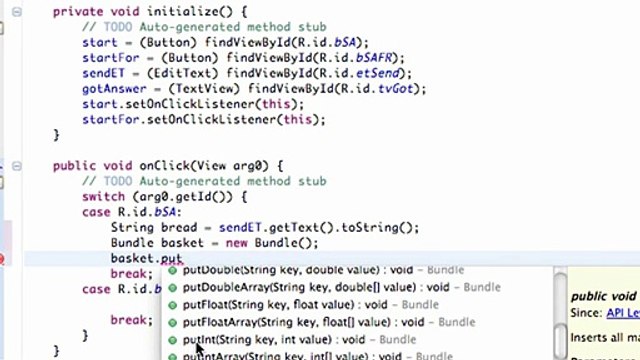Screen dimensions: 640x360
Task: Click green method icon beside putFloatArray
Action: pos(173,323)
